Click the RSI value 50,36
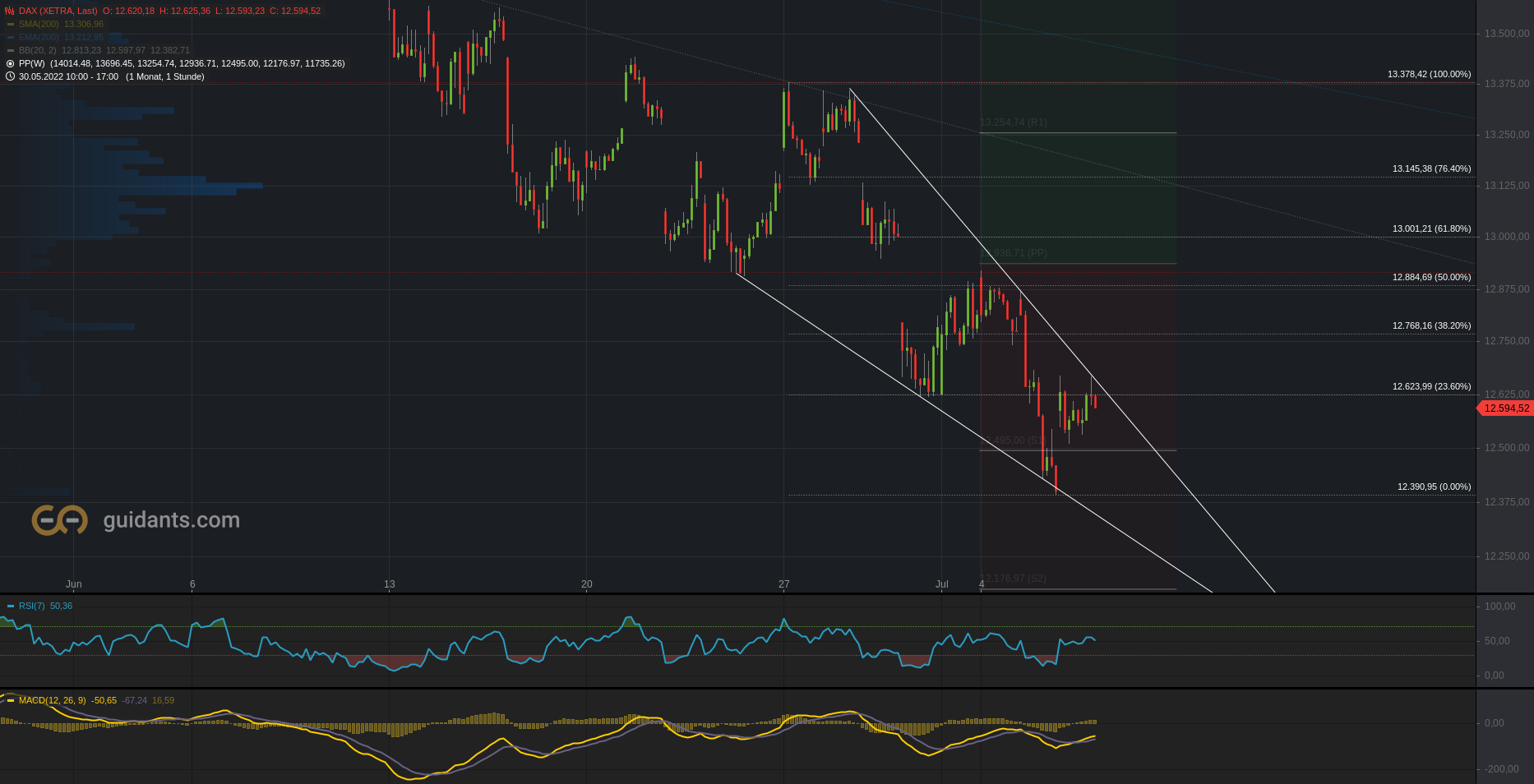The image size is (1534, 784). click(x=61, y=606)
